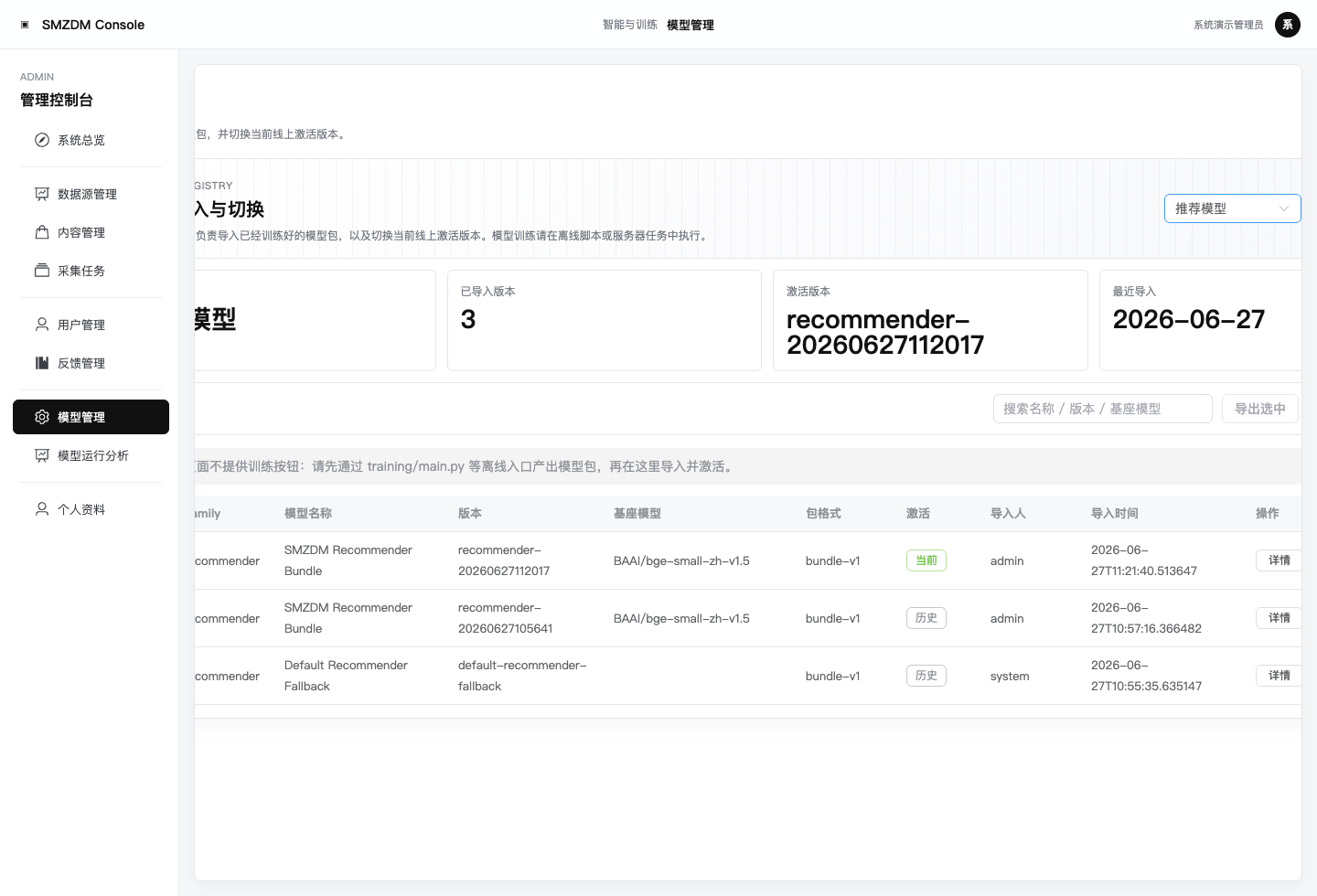Switch to 智能与训练 top tab

629,25
